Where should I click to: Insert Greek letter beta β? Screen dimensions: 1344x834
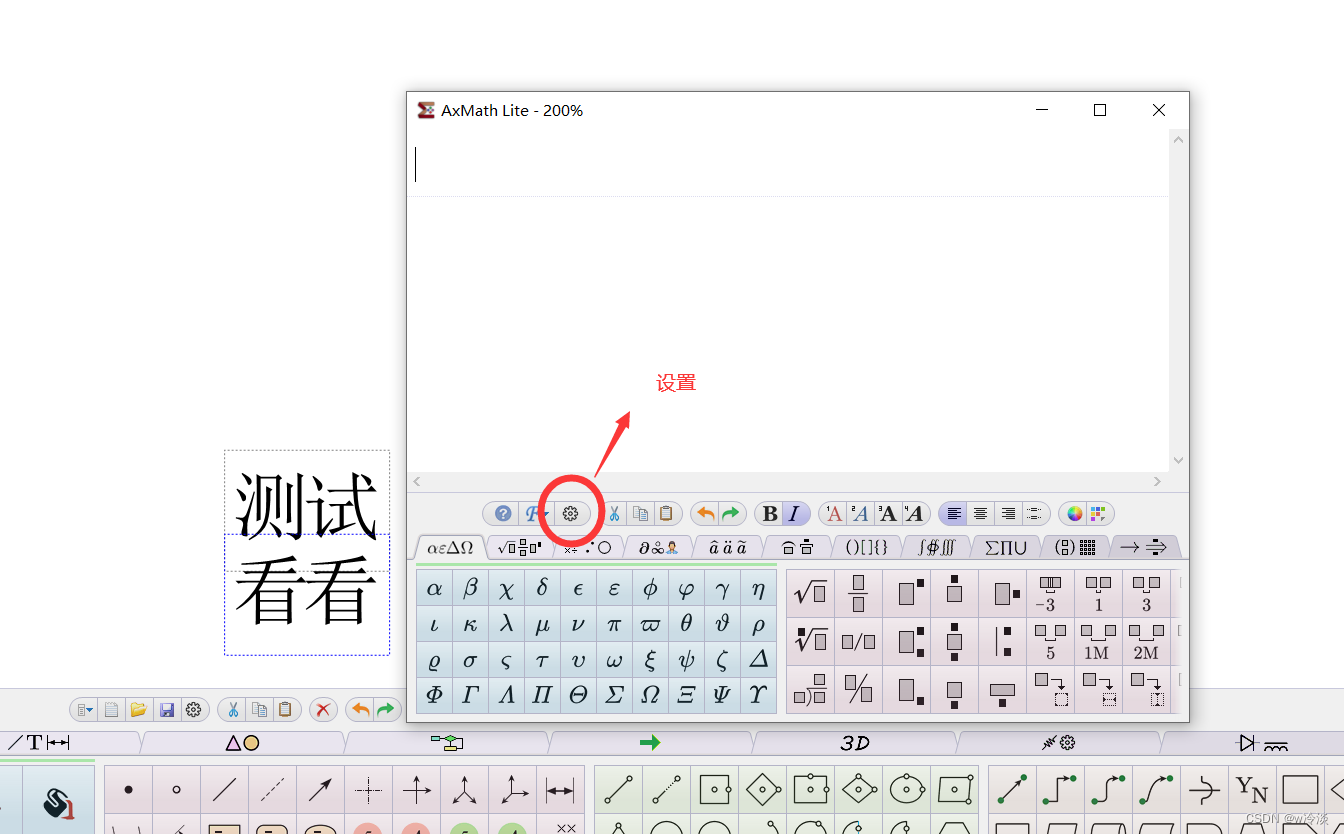(470, 588)
